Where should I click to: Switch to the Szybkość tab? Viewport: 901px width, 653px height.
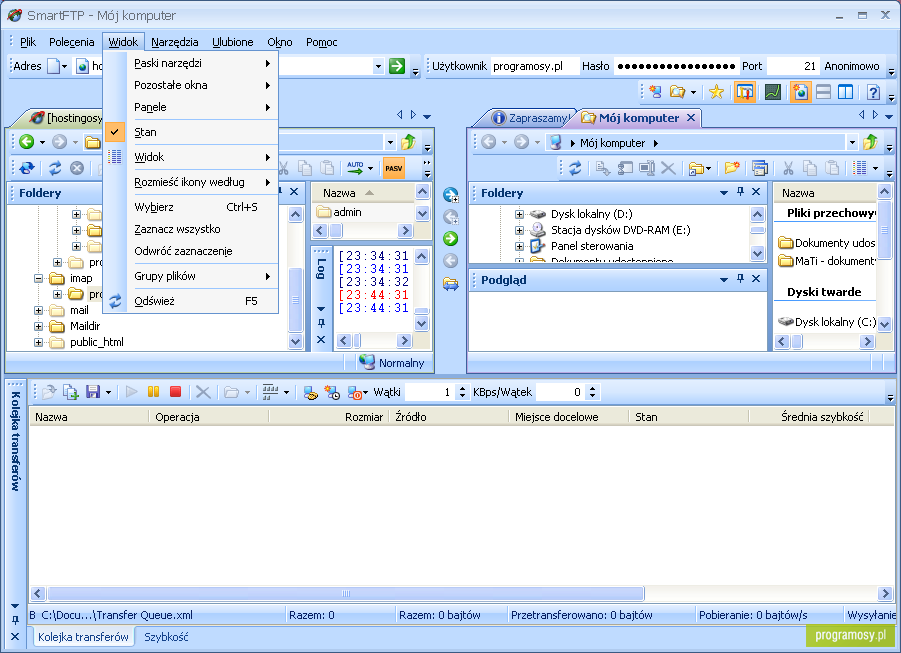(x=166, y=637)
